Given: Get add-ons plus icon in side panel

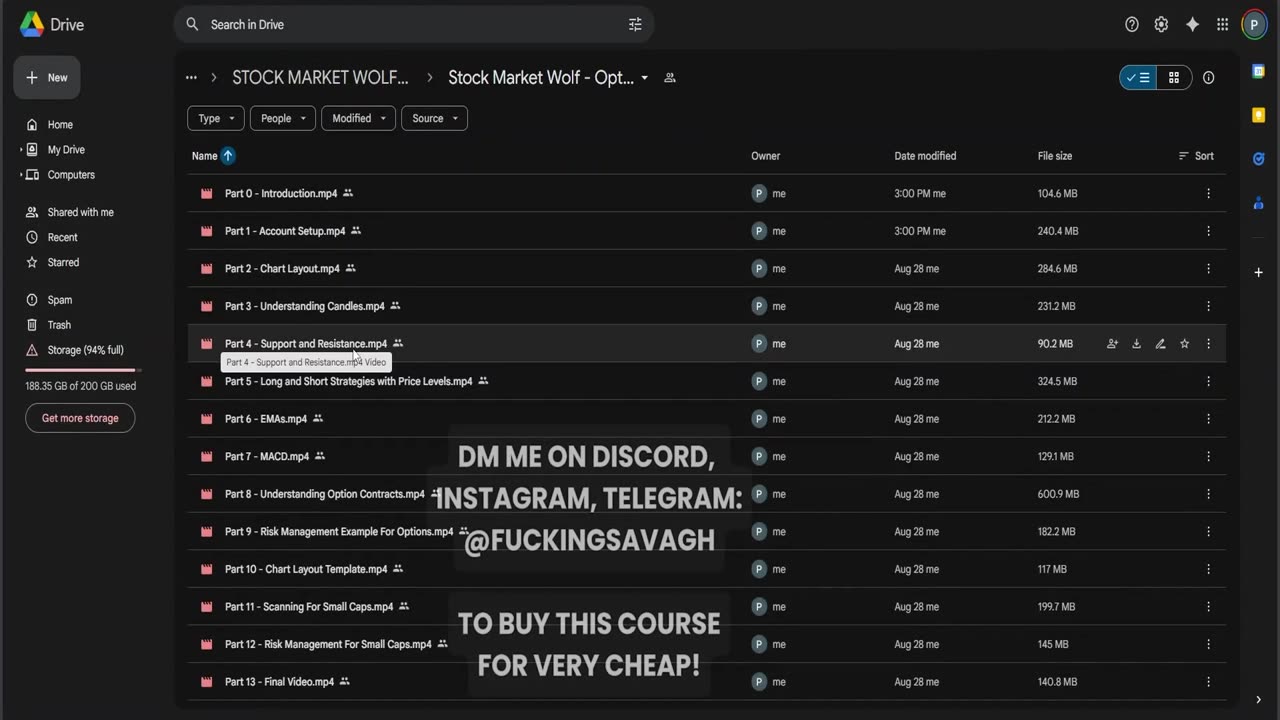Looking at the screenshot, I should pos(1258,272).
